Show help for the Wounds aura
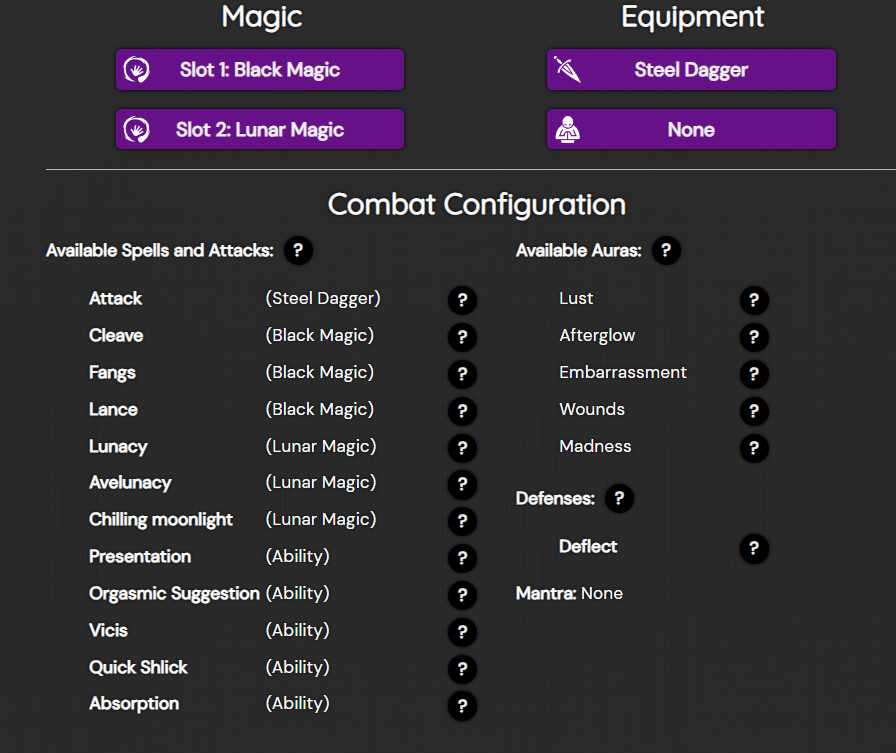 click(x=754, y=411)
